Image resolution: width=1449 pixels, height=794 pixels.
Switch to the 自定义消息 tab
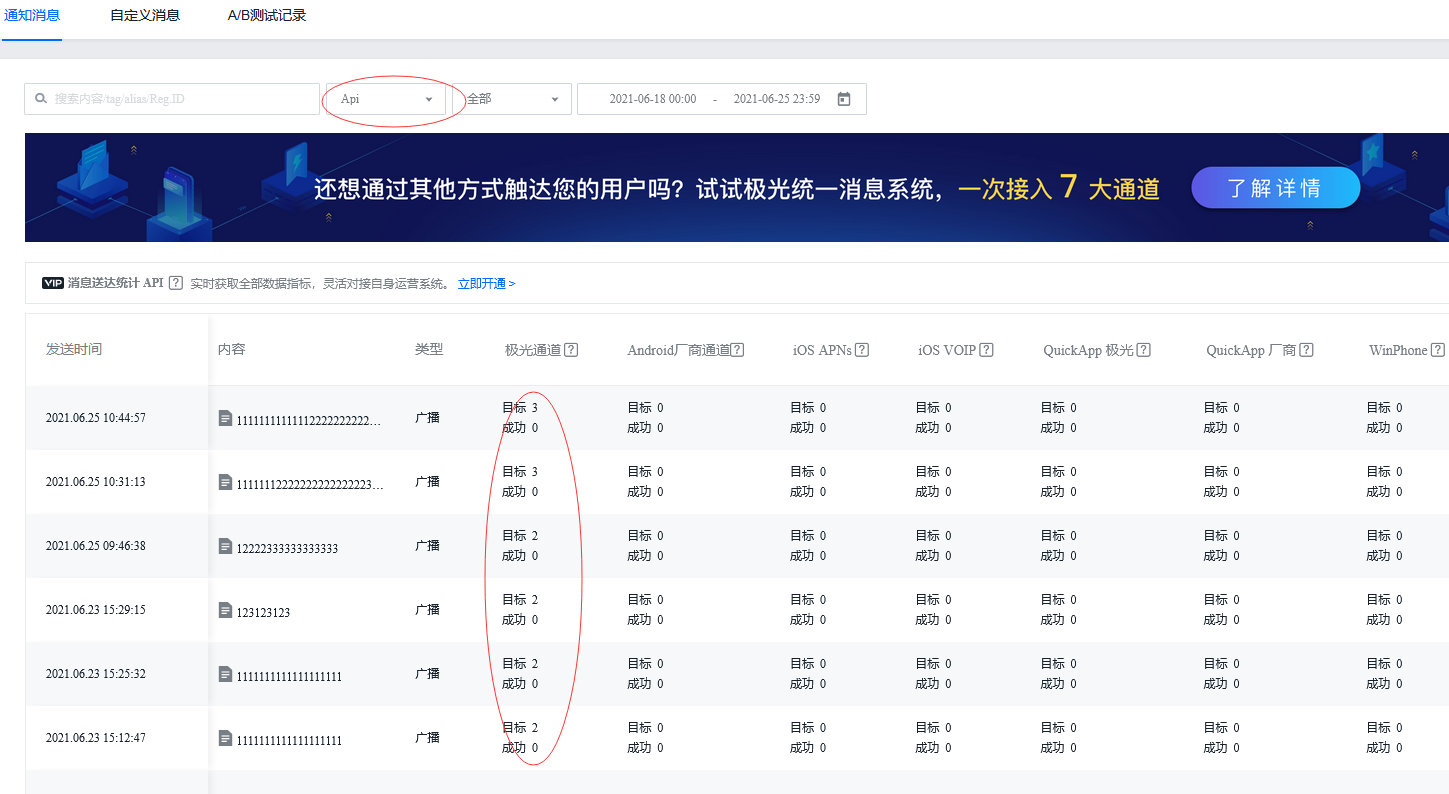(x=145, y=15)
